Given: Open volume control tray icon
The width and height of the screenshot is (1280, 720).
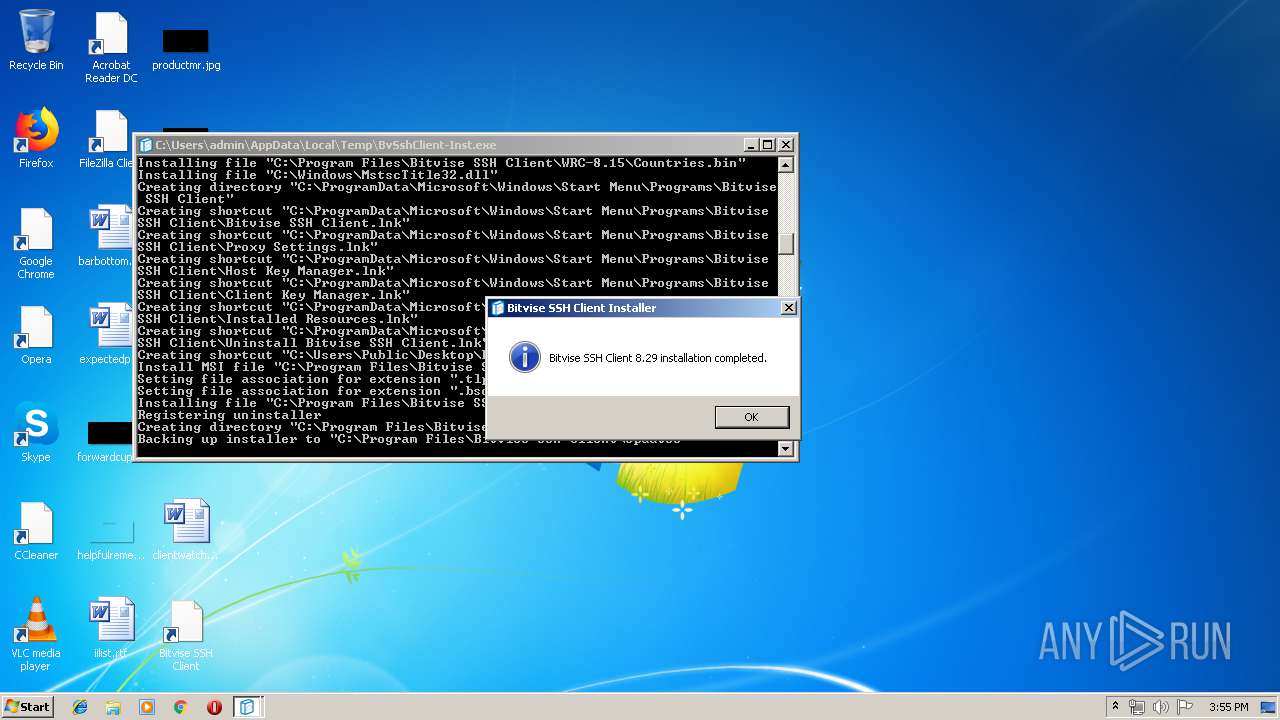Looking at the screenshot, I should click(x=1161, y=707).
